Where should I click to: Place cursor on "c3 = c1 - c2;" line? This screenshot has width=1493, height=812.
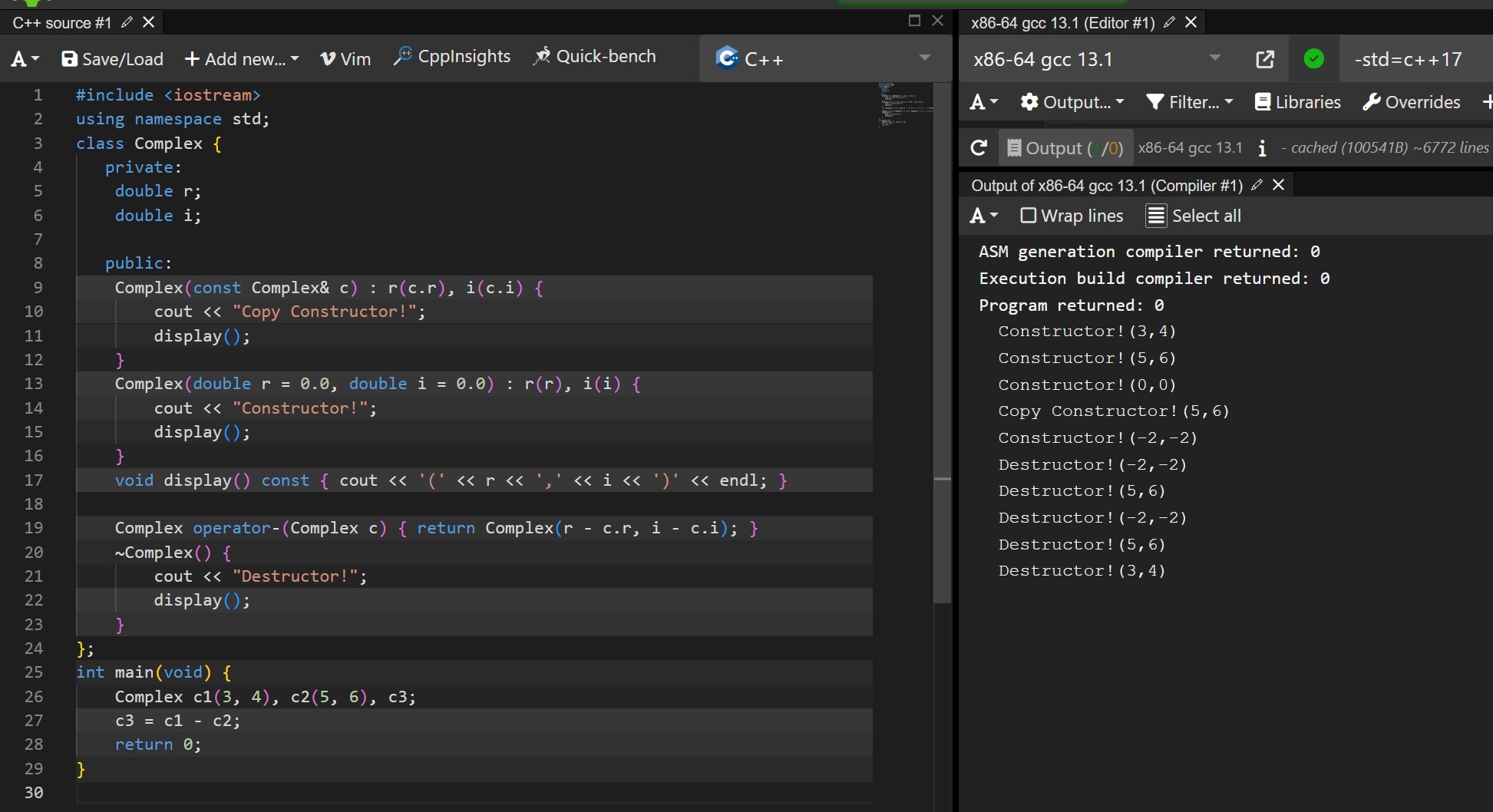pyautogui.click(x=177, y=721)
